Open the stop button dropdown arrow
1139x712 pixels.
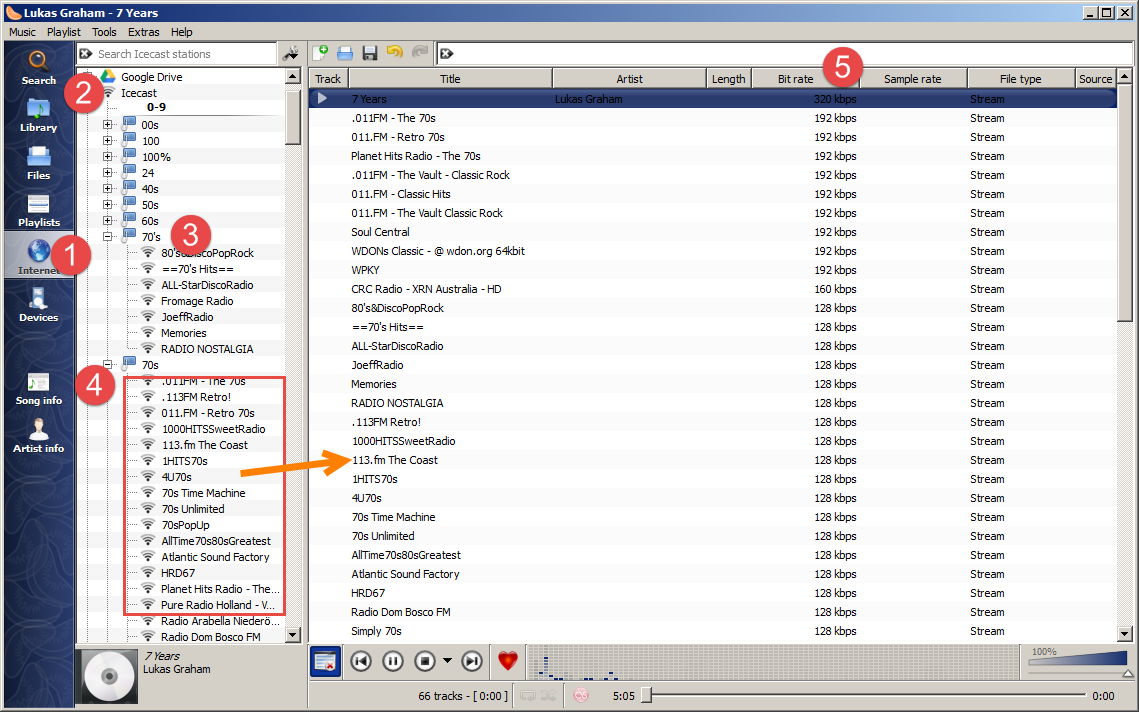pos(447,661)
